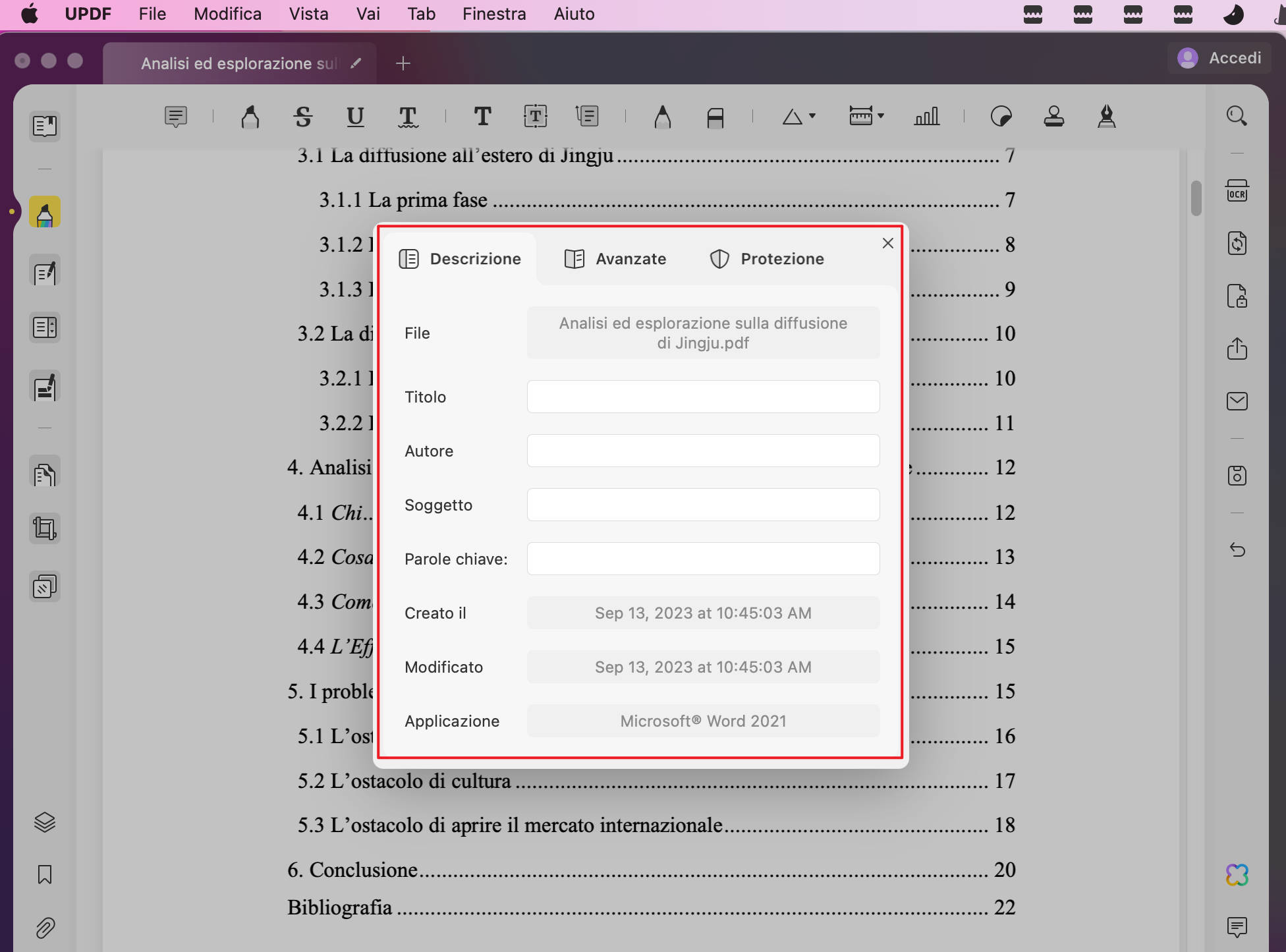Close the document properties dialog
Image resolution: width=1286 pixels, height=952 pixels.
coord(887,243)
